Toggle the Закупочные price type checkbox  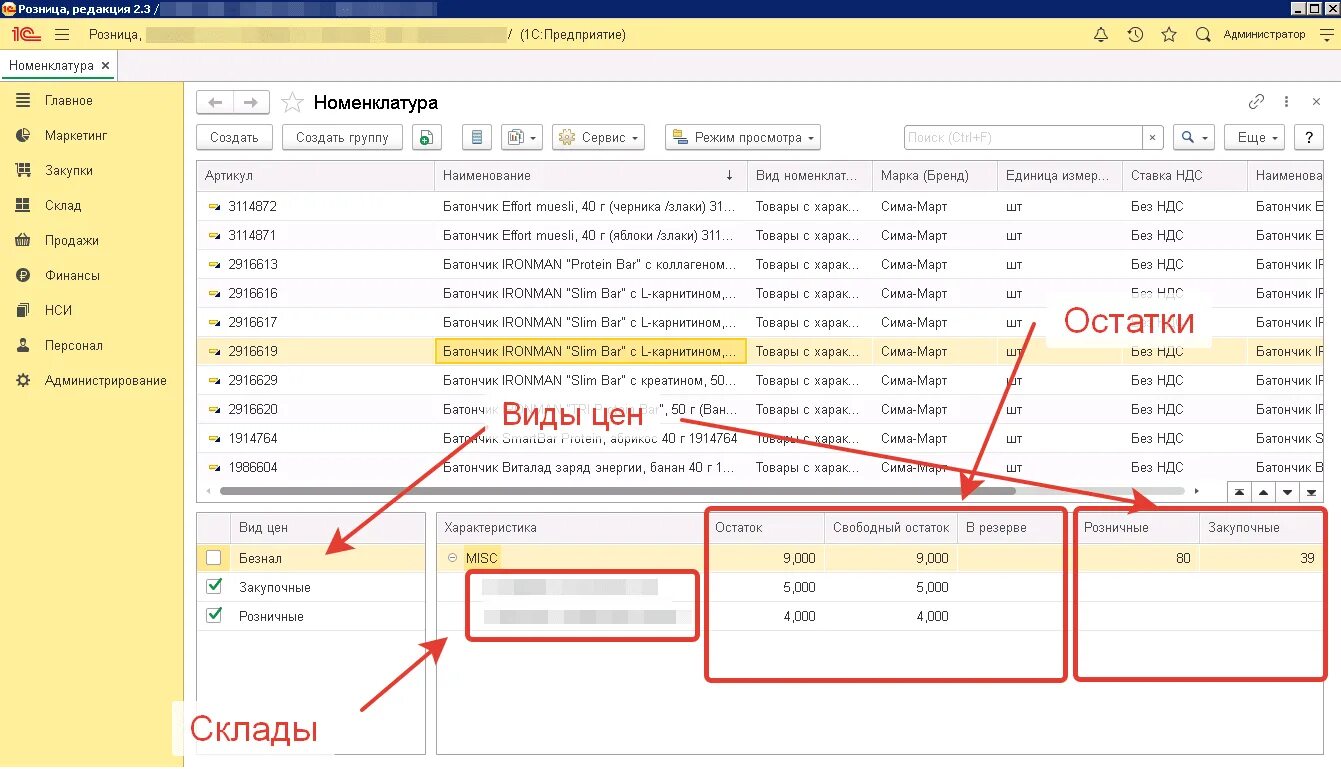[213, 587]
